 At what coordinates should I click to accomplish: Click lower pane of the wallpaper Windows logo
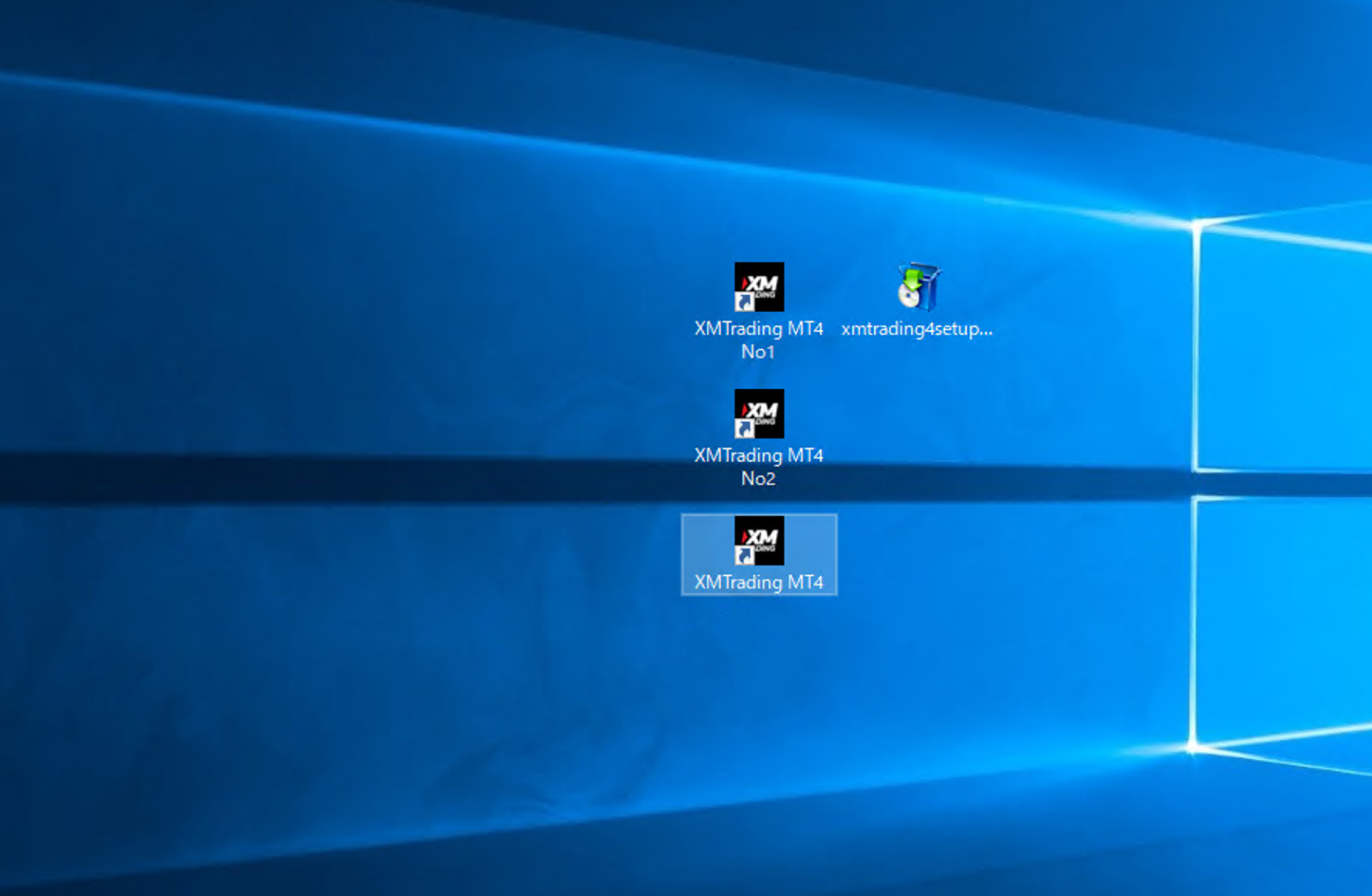[x=1283, y=622]
